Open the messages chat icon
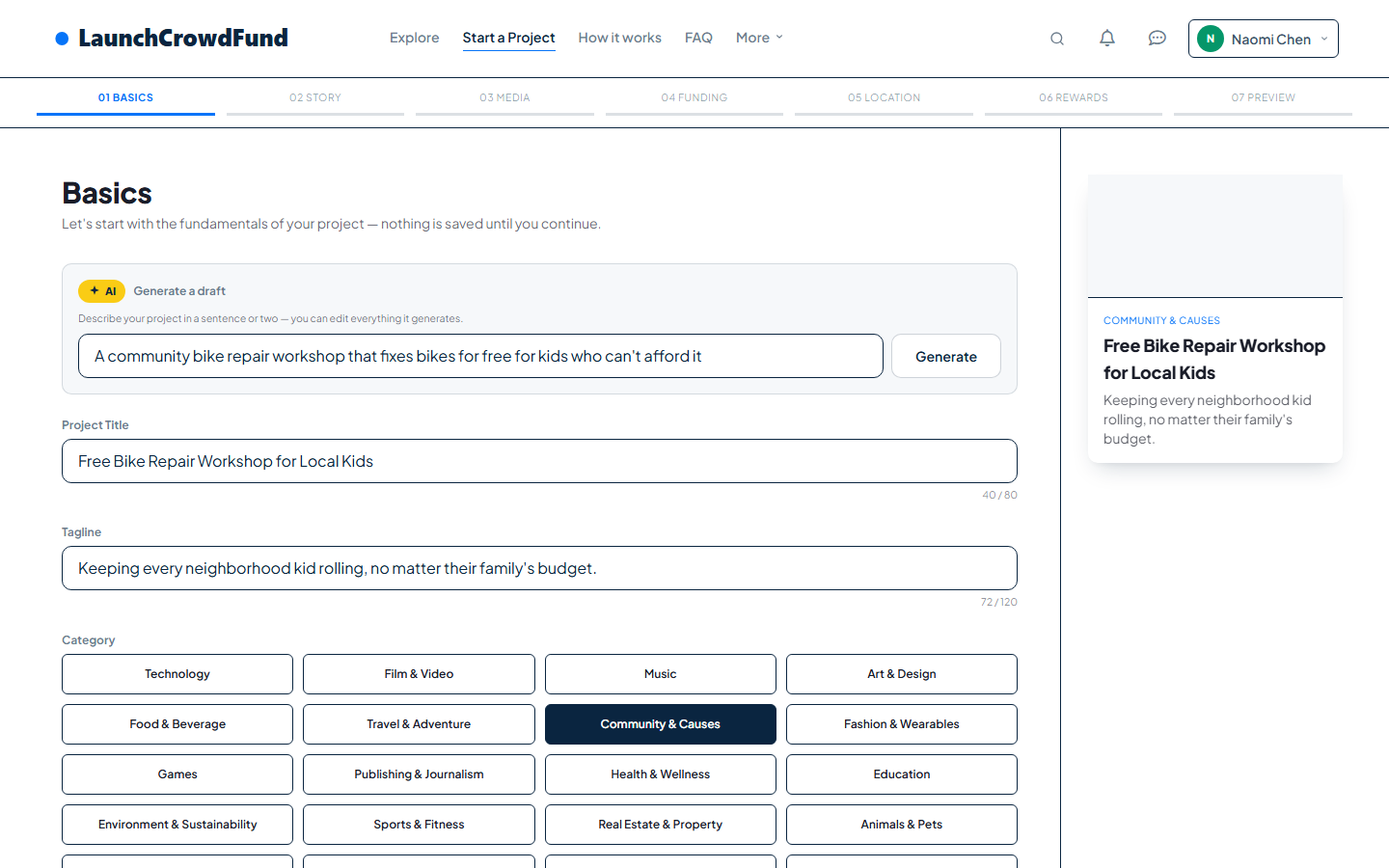1389x868 pixels. 1157,39
